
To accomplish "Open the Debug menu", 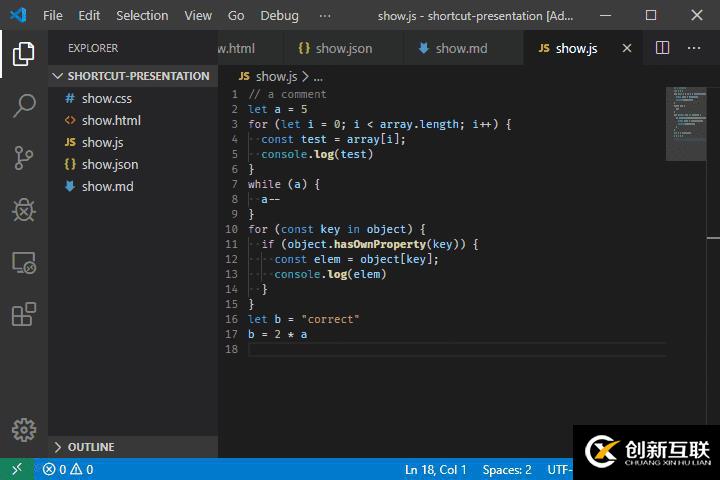I will tap(279, 16).
